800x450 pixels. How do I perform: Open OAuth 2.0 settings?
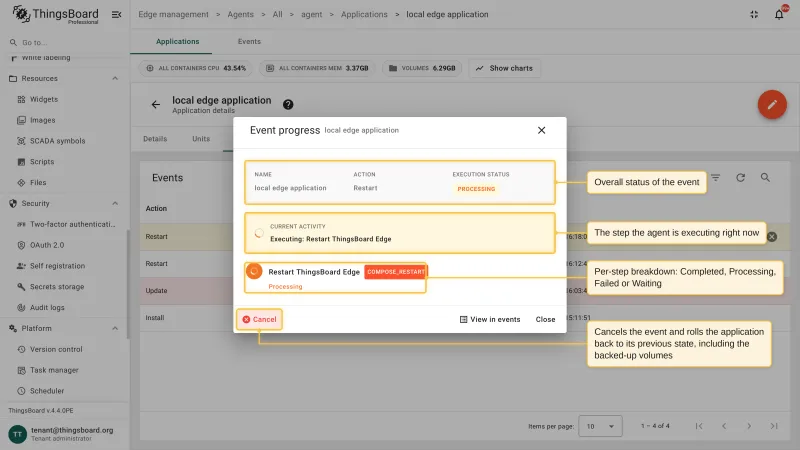point(47,245)
